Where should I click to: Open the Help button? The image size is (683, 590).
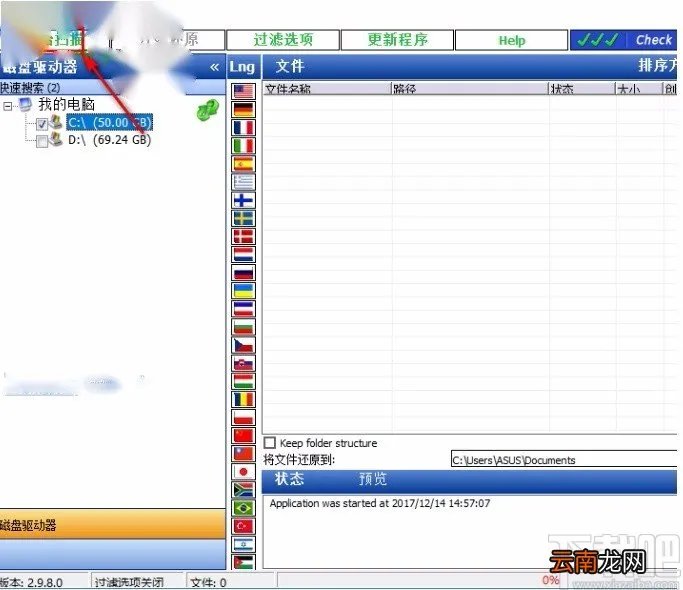pos(512,40)
